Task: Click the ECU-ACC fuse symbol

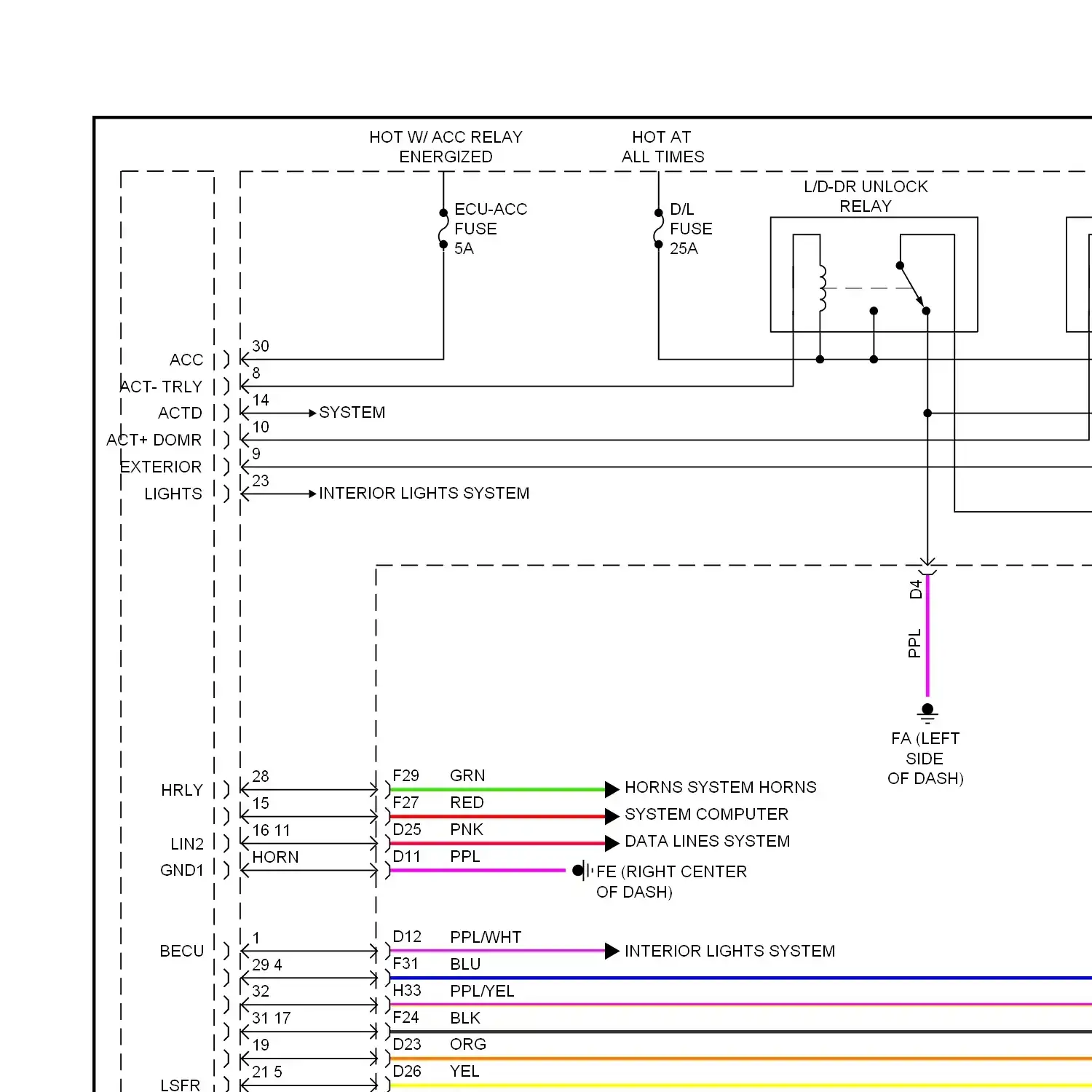Action: point(443,229)
